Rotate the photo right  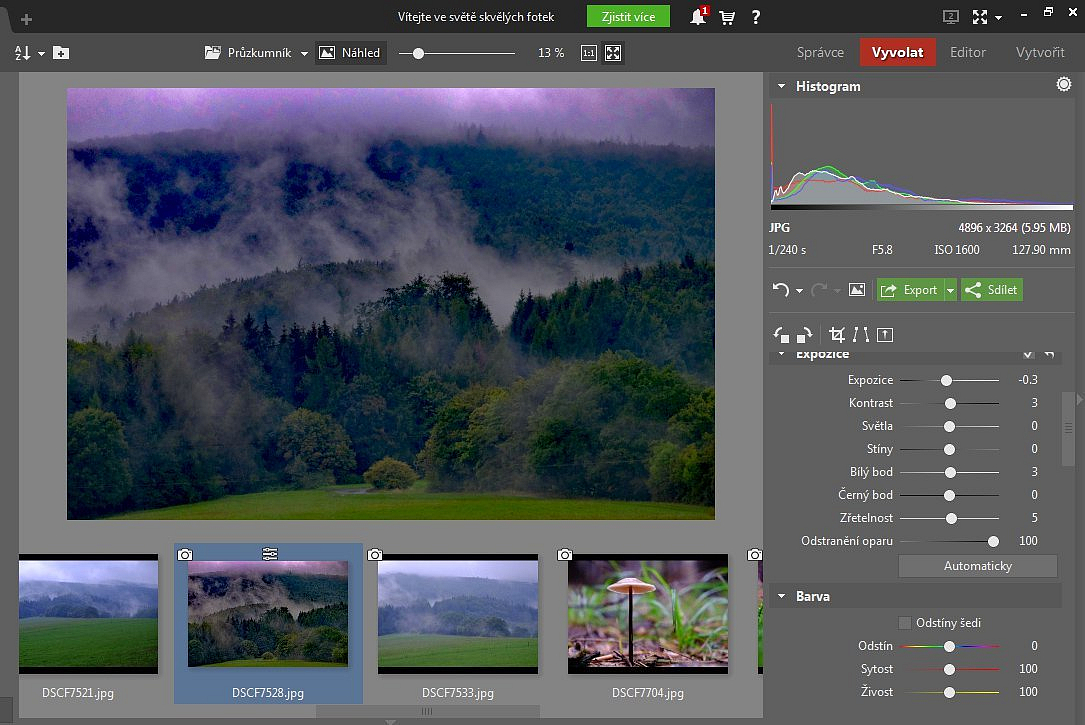[x=804, y=335]
